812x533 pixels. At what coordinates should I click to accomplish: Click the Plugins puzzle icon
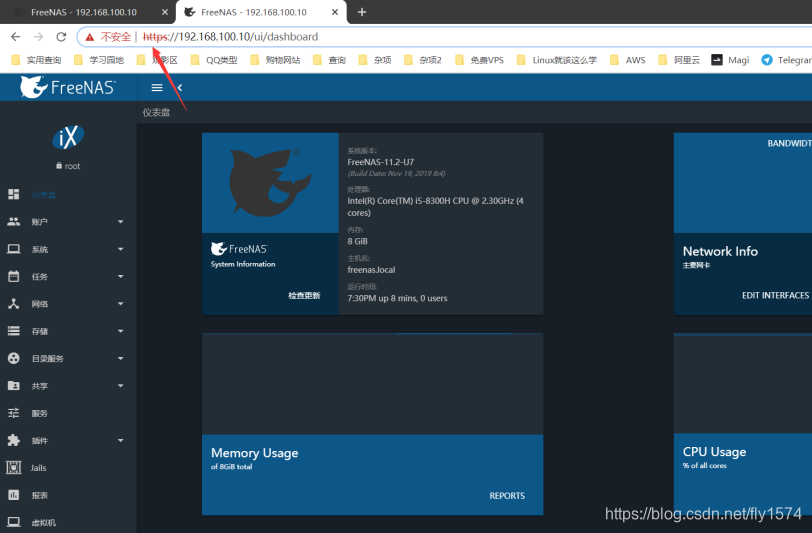coord(13,440)
